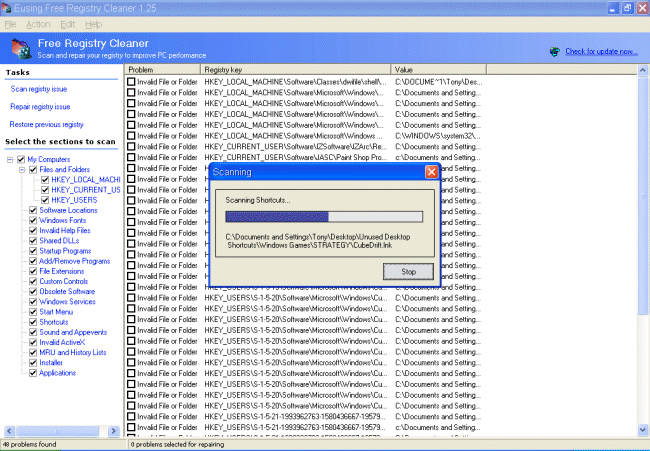Select the Installer label in the tree
Viewport: 650px width, 451px height.
51,363
